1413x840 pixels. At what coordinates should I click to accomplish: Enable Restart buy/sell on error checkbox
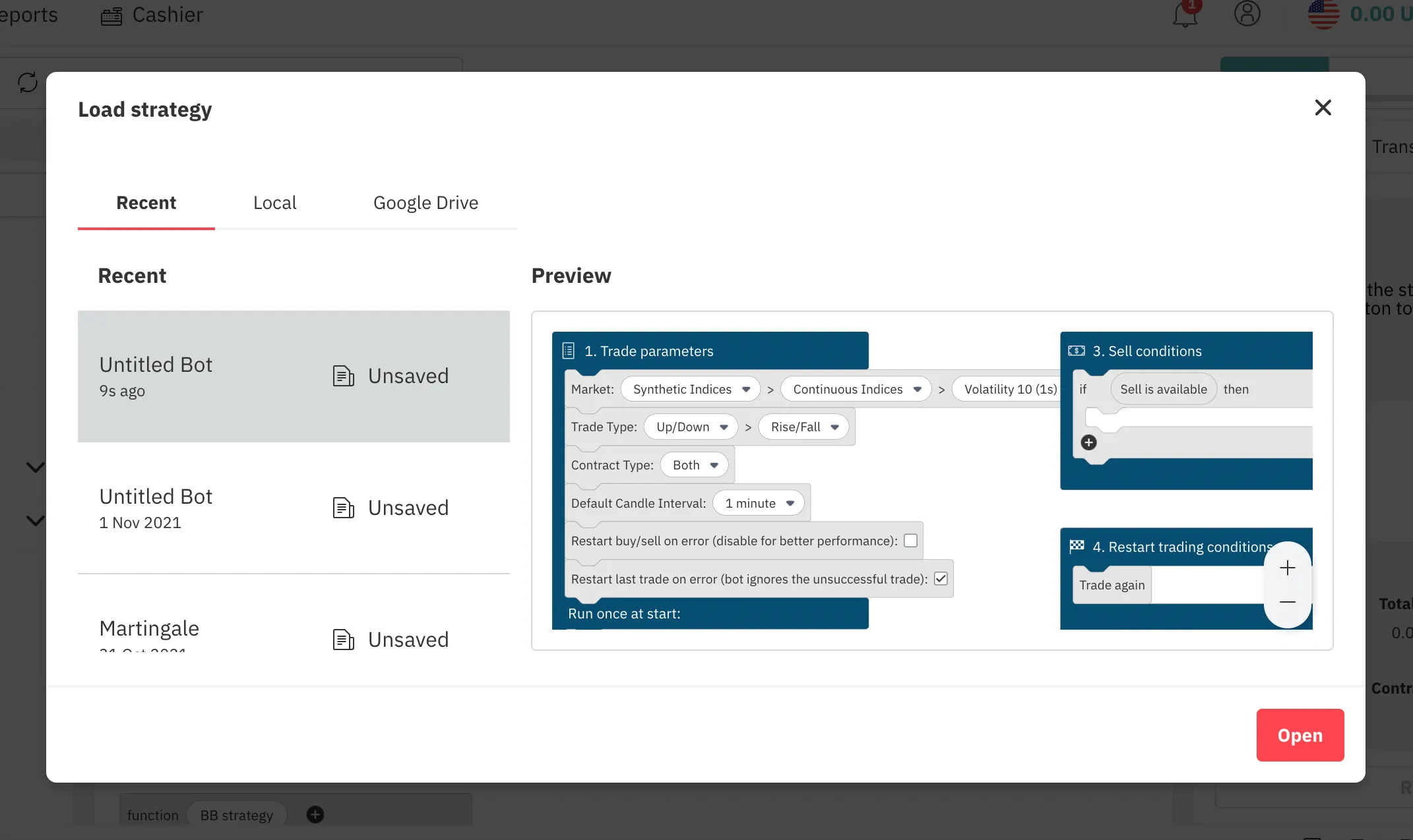[910, 541]
